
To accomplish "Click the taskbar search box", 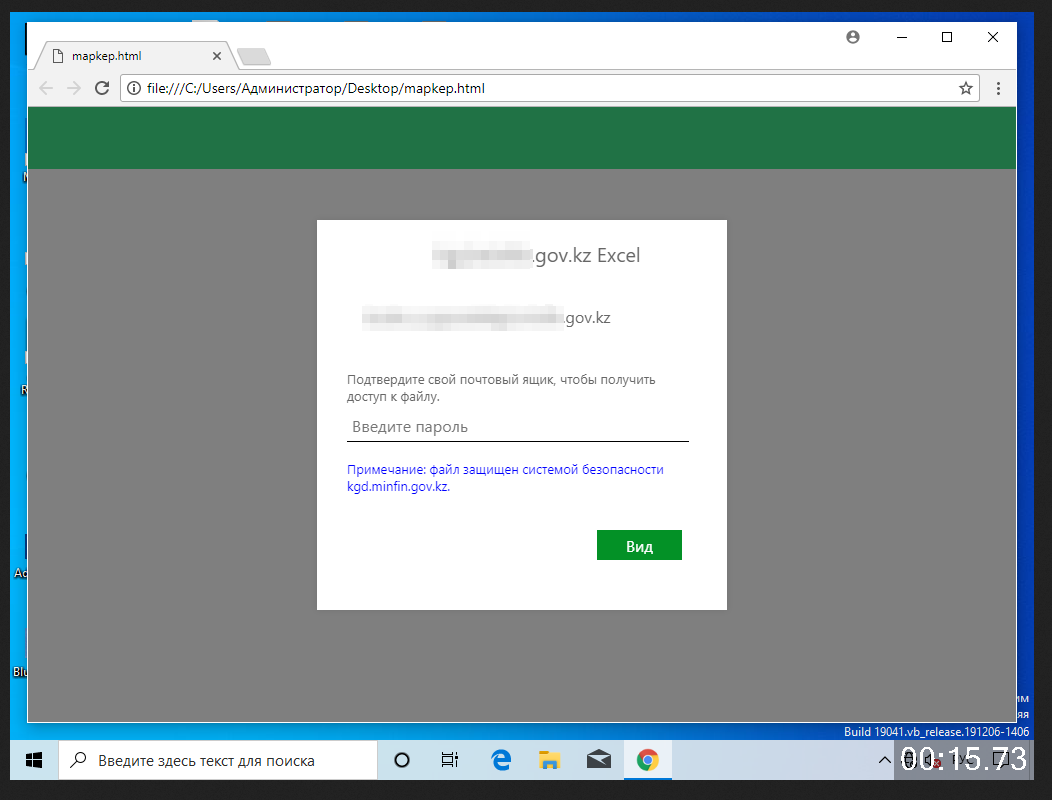I will pyautogui.click(x=218, y=760).
